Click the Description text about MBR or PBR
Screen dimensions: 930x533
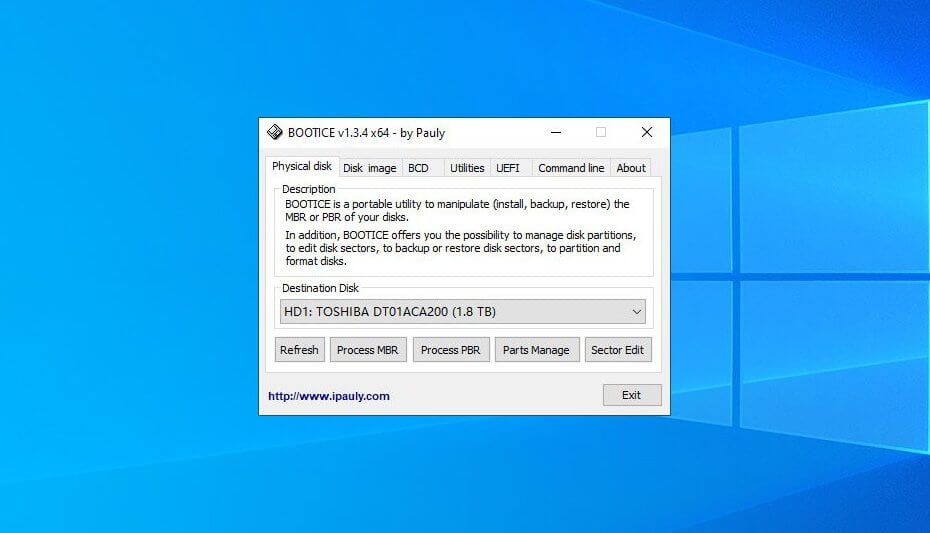[457, 210]
